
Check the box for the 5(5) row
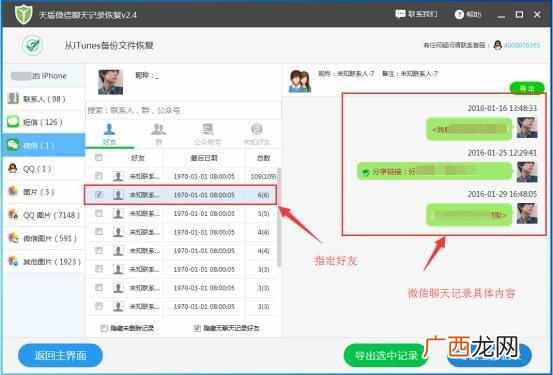tap(99, 213)
